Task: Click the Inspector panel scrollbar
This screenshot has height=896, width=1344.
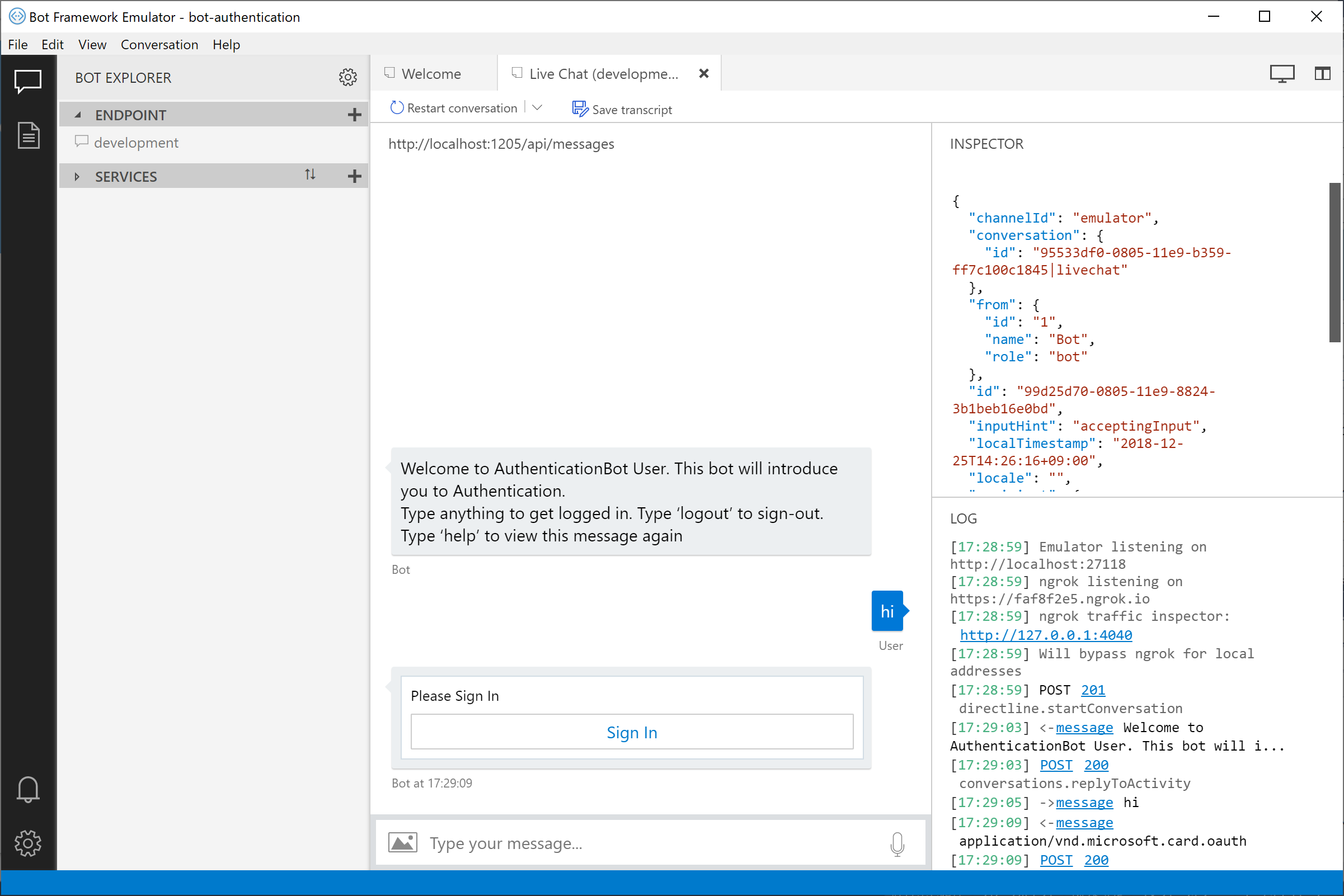Action: pyautogui.click(x=1334, y=263)
